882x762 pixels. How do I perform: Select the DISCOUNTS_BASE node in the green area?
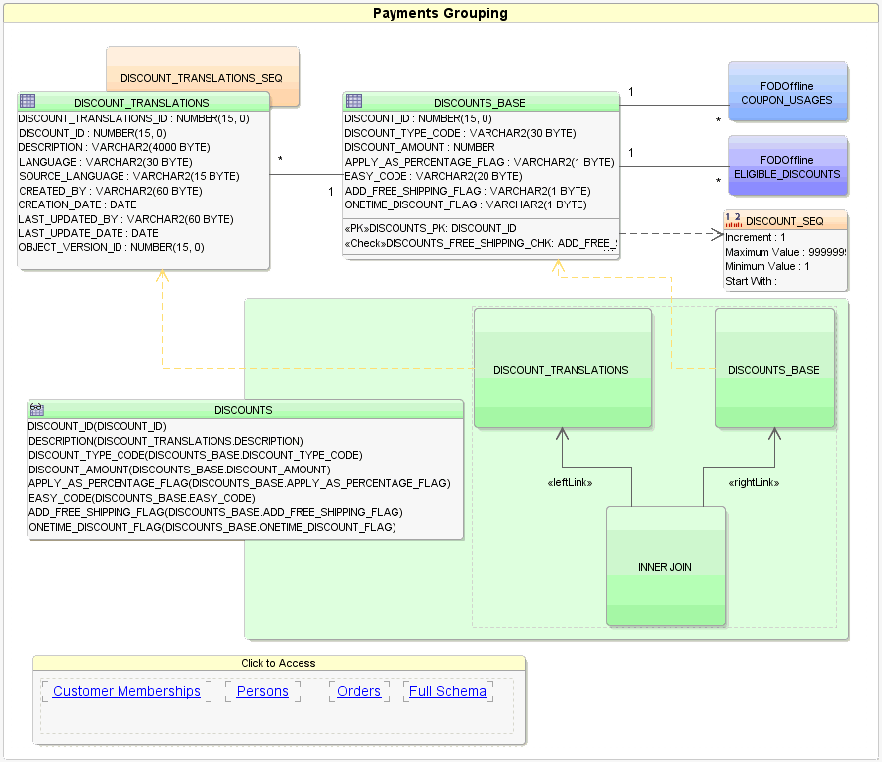click(x=773, y=369)
